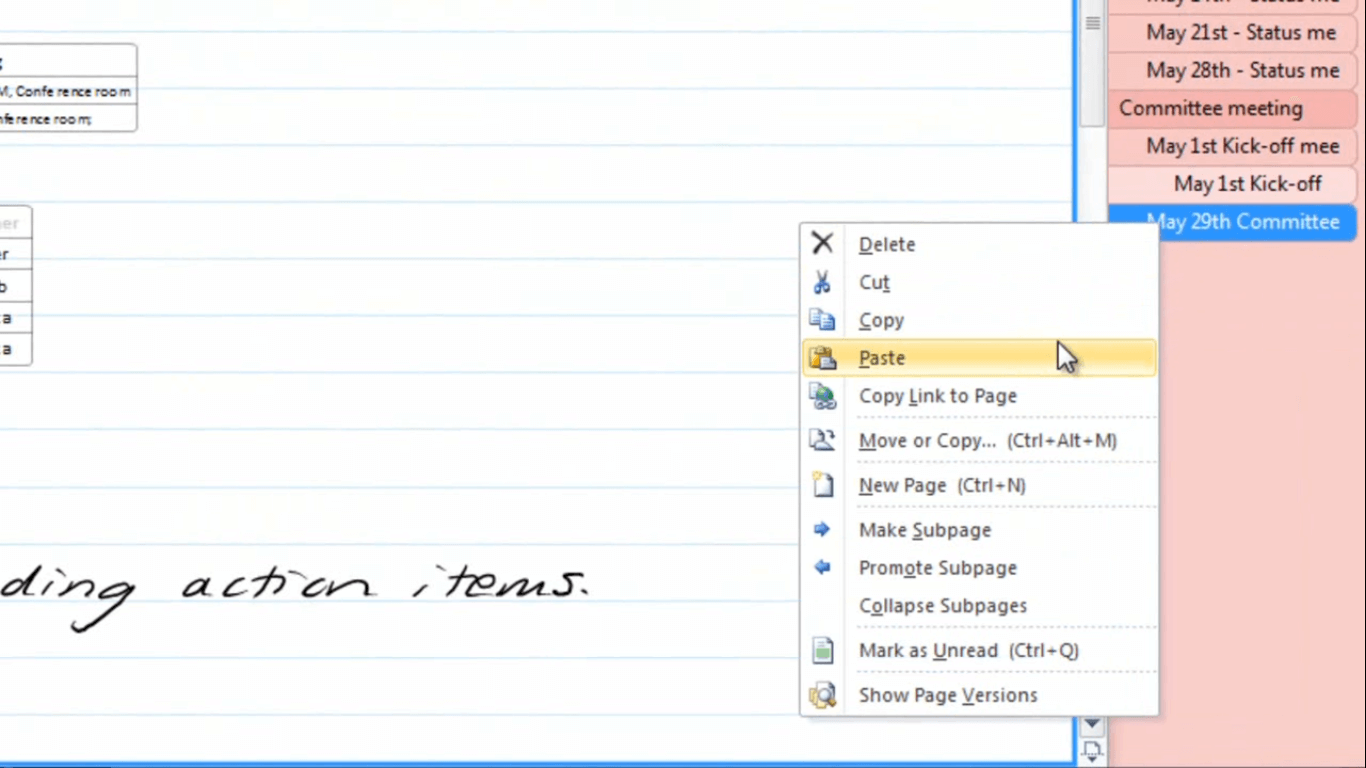Click the Paste clipboard icon
This screenshot has height=768, width=1366.
pyautogui.click(x=822, y=357)
